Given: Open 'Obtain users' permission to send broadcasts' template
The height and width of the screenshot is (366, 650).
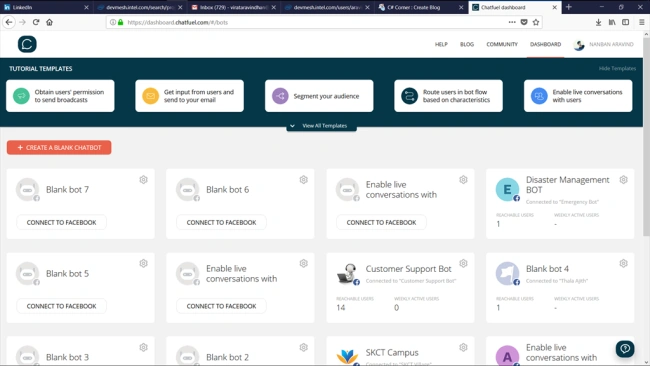Looking at the screenshot, I should click(x=60, y=96).
